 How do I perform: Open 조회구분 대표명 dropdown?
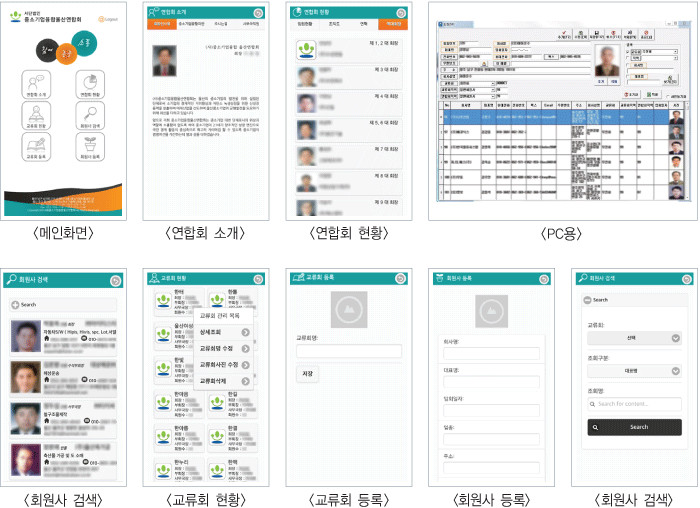tap(634, 371)
